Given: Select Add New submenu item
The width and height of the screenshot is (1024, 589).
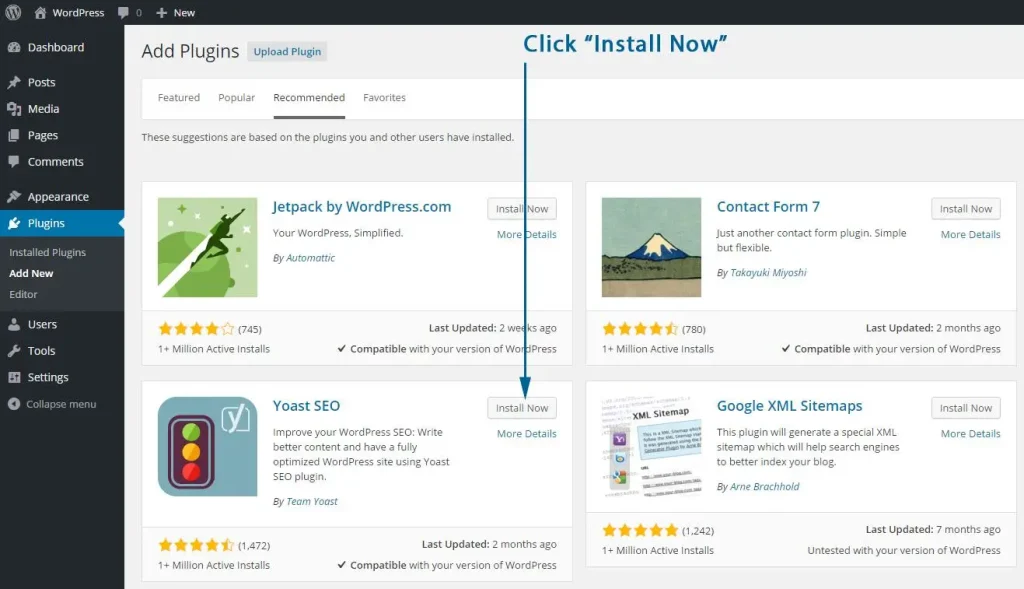Looking at the screenshot, I should pos(31,274).
